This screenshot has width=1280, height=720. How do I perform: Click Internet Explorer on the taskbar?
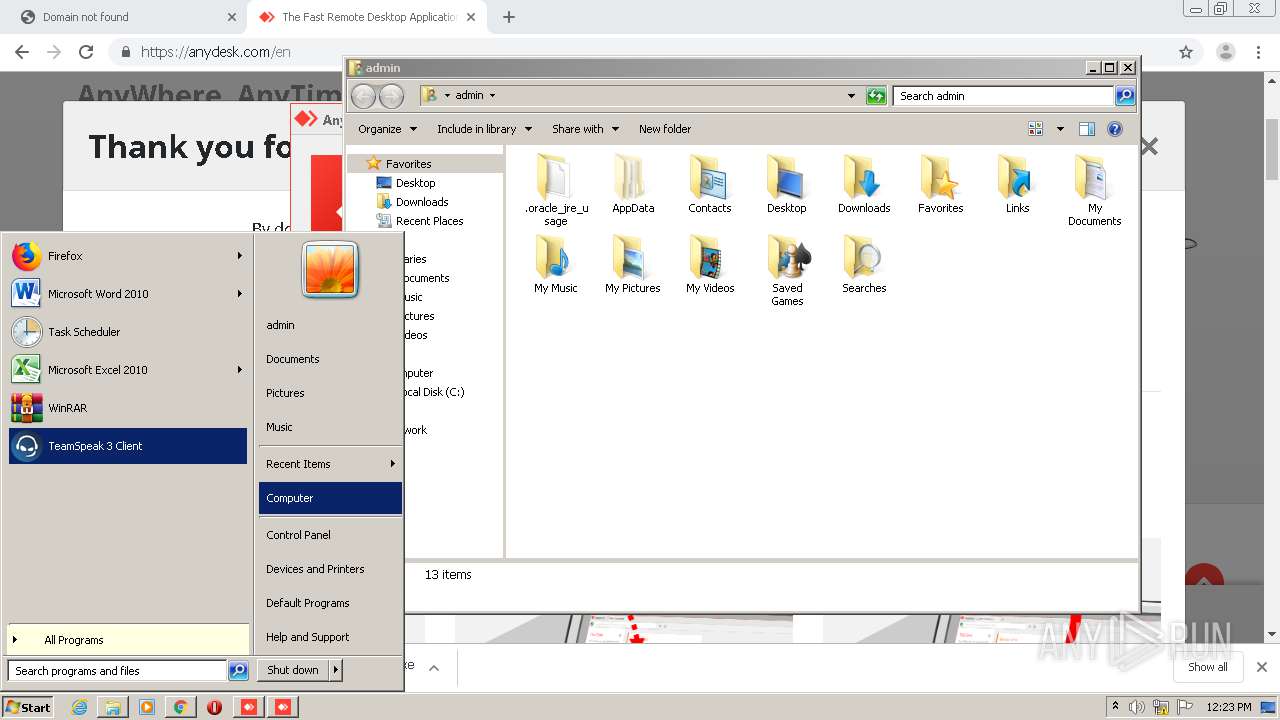tap(80, 707)
